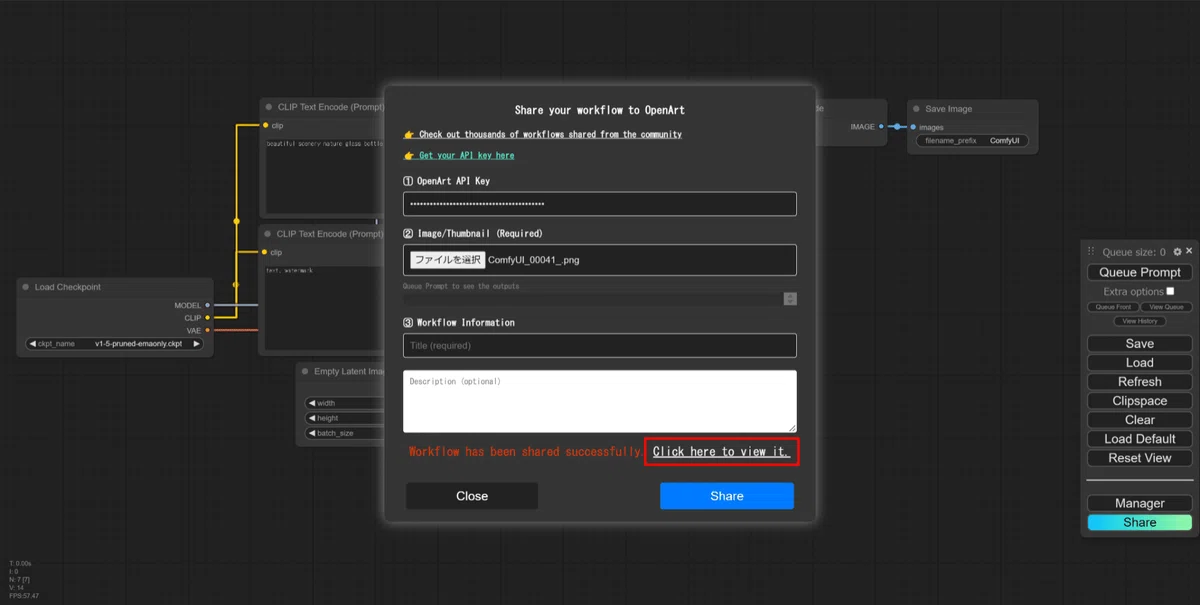Decrease the batch_size value arrow
The height and width of the screenshot is (605, 1200).
point(312,433)
